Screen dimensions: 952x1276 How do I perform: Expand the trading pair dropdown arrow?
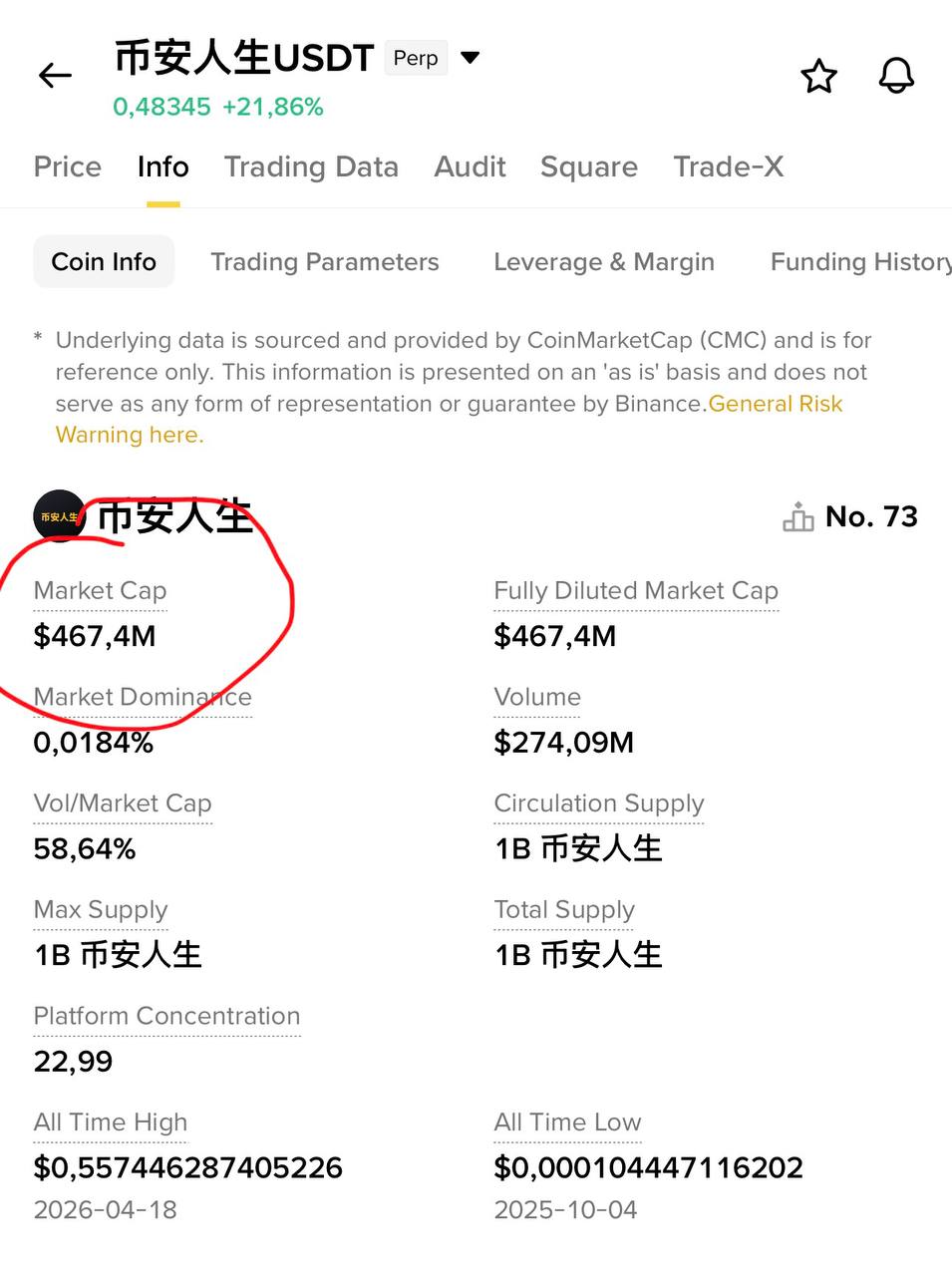tap(471, 58)
